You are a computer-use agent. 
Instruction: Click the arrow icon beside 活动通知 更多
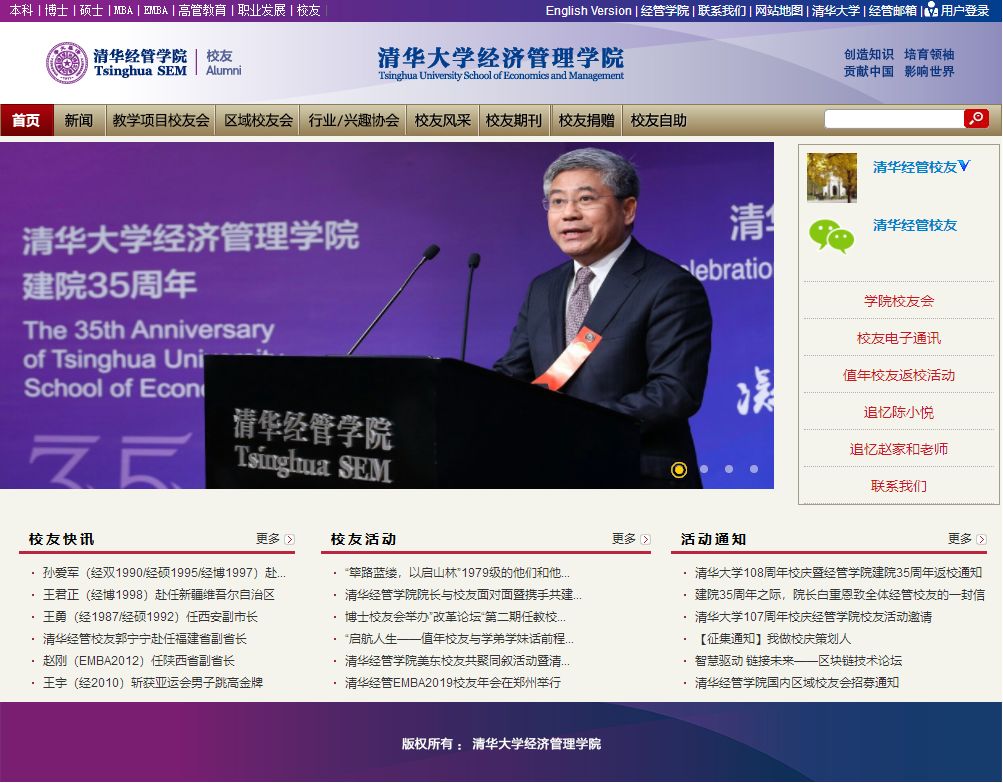point(981,539)
